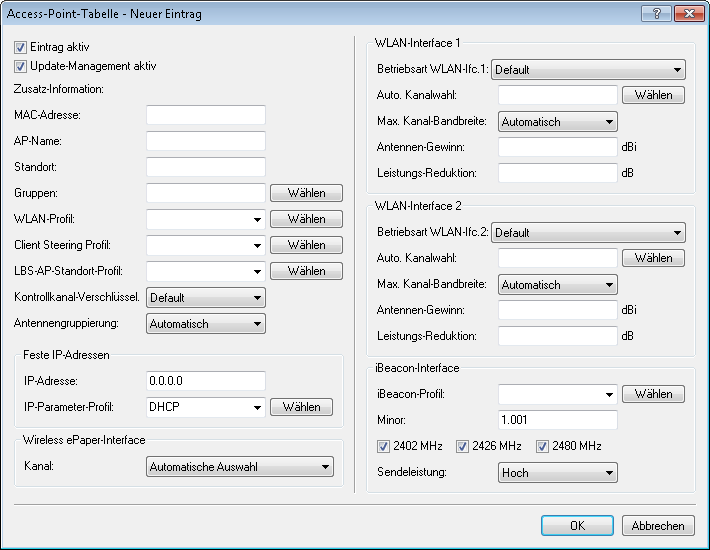Disable Update-Management aktiv checkbox
Viewport: 710px width, 550px height.
tap(21, 67)
